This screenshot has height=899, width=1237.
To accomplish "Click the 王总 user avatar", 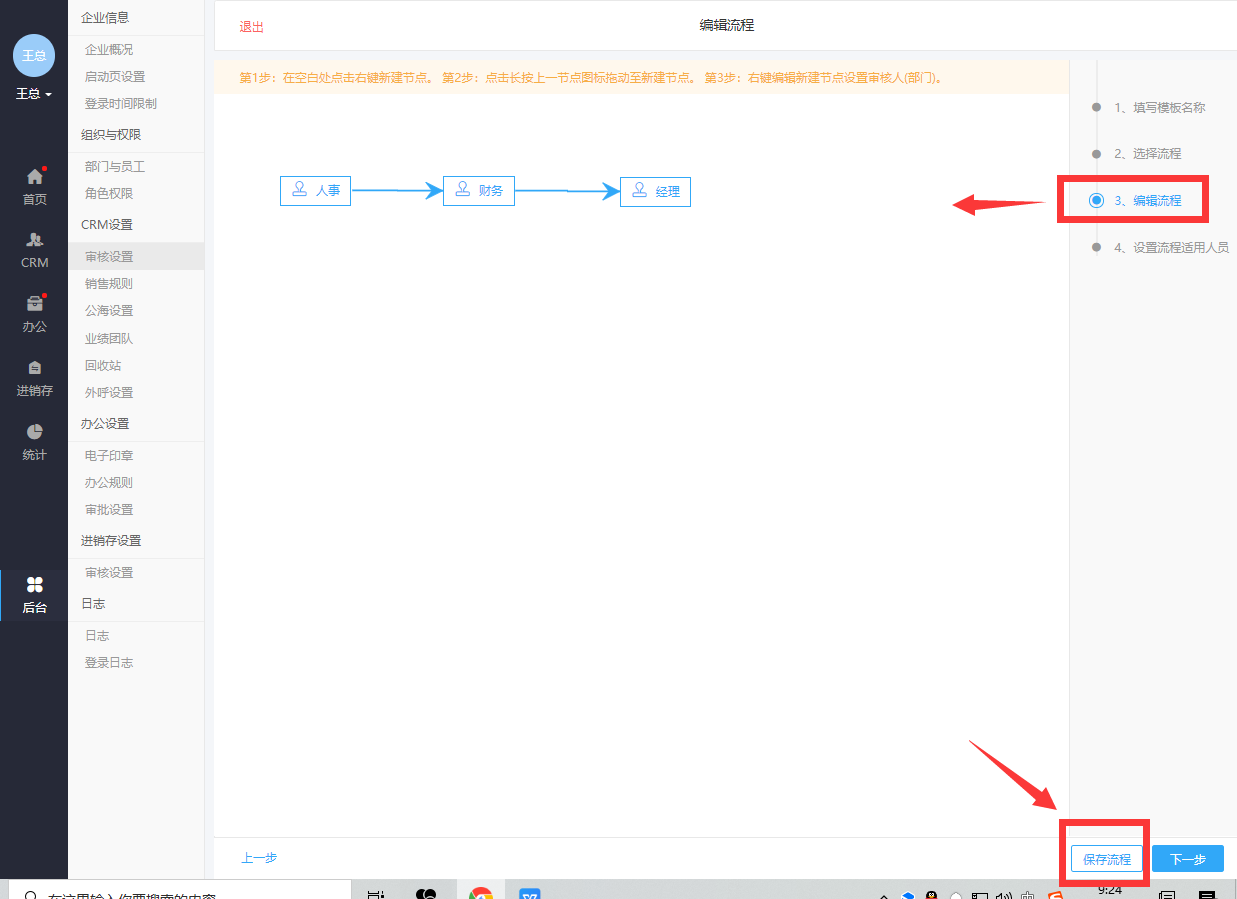I will [x=34, y=55].
